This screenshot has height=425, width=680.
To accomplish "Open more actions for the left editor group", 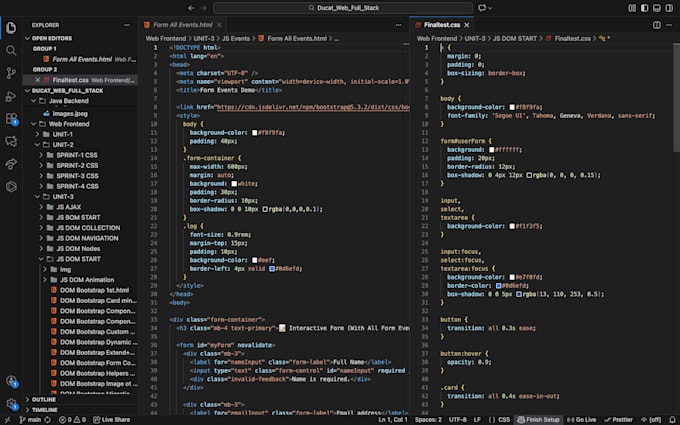I will [399, 25].
